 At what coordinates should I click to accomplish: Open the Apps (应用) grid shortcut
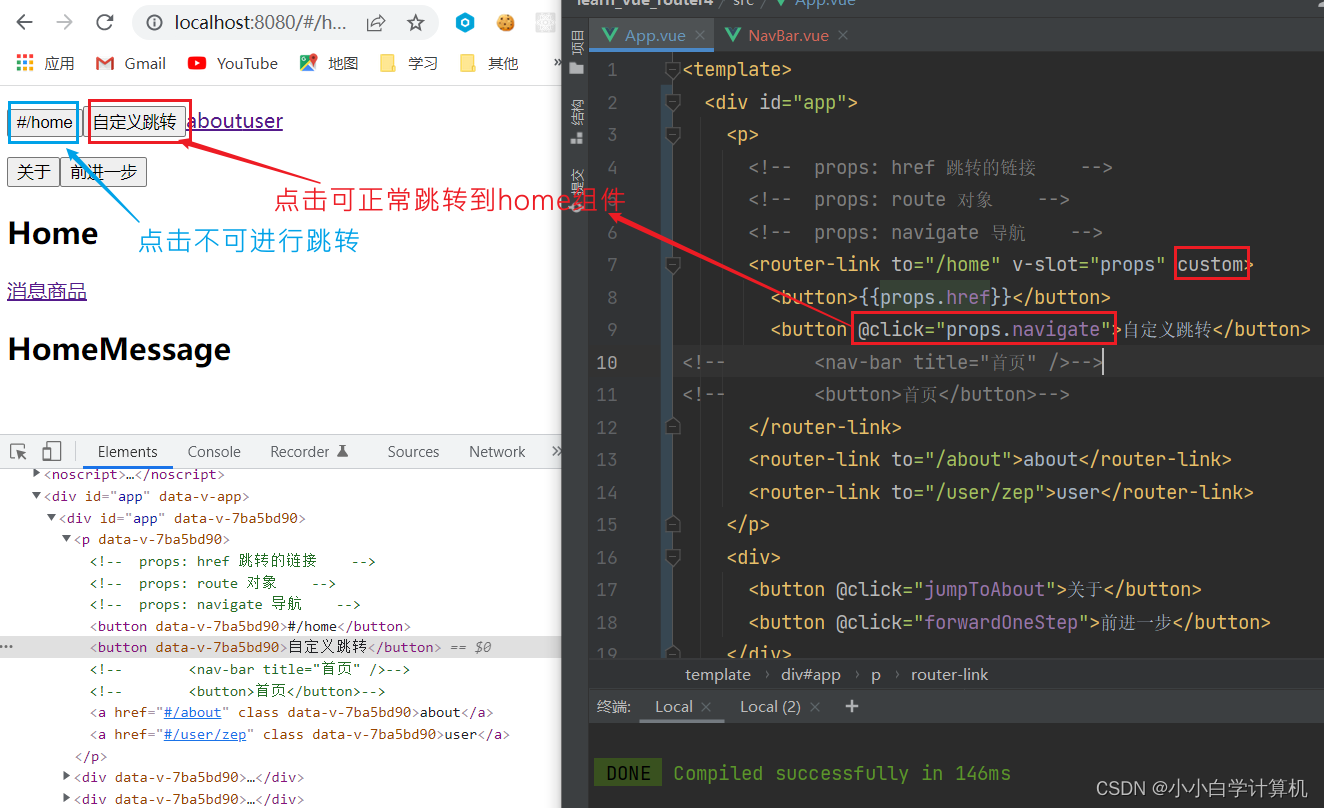[x=46, y=63]
